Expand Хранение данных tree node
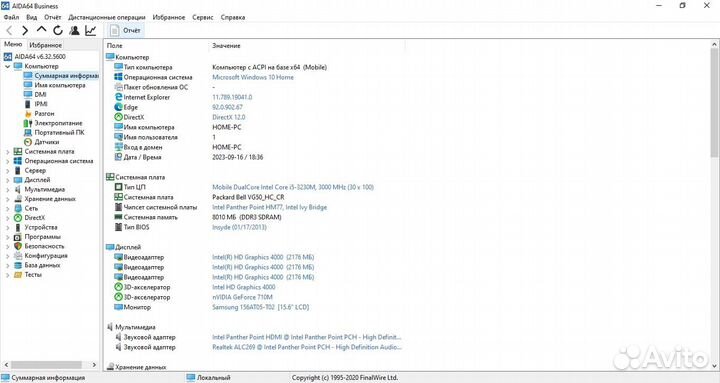 7,199
